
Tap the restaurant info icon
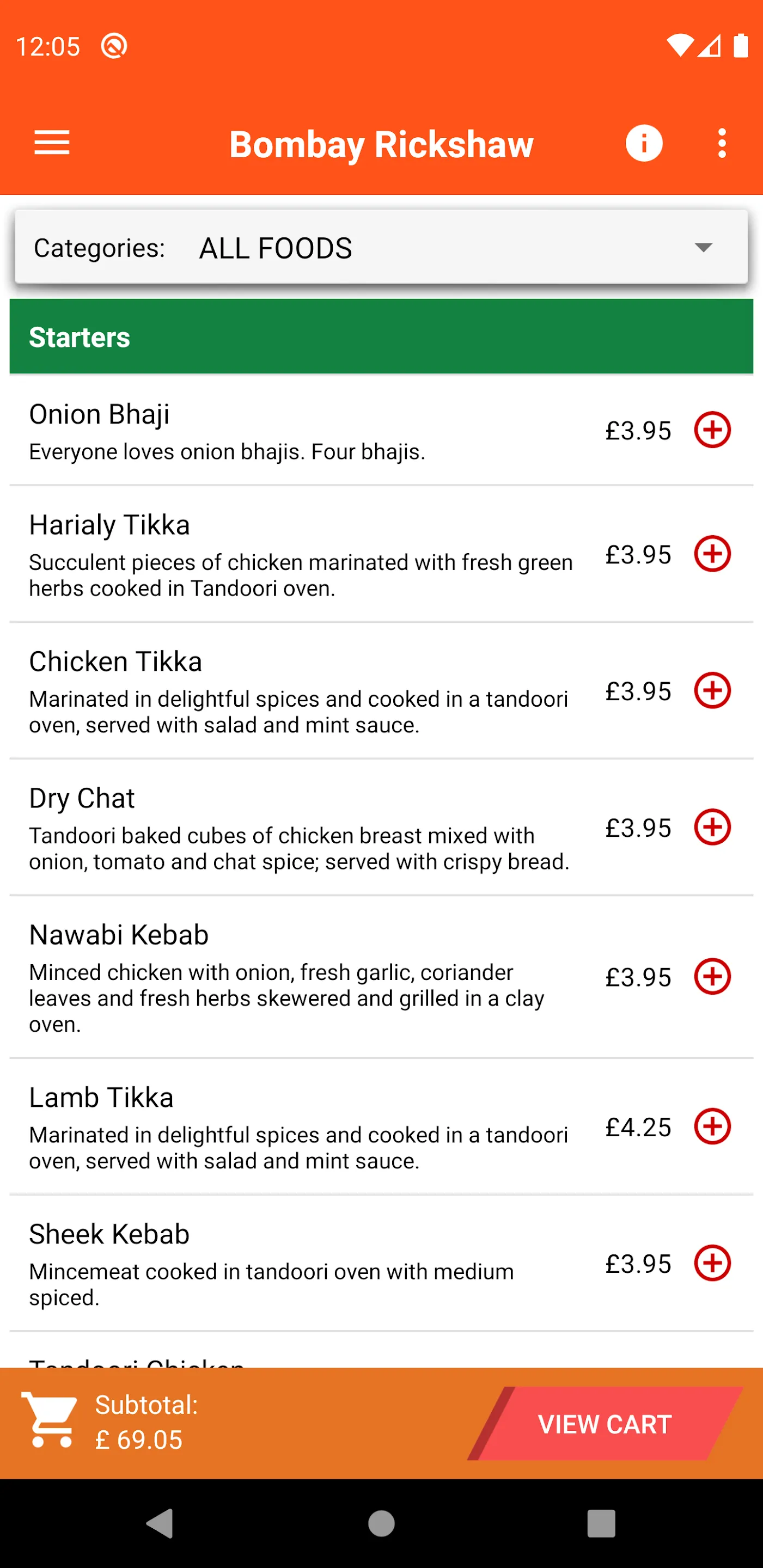point(644,143)
